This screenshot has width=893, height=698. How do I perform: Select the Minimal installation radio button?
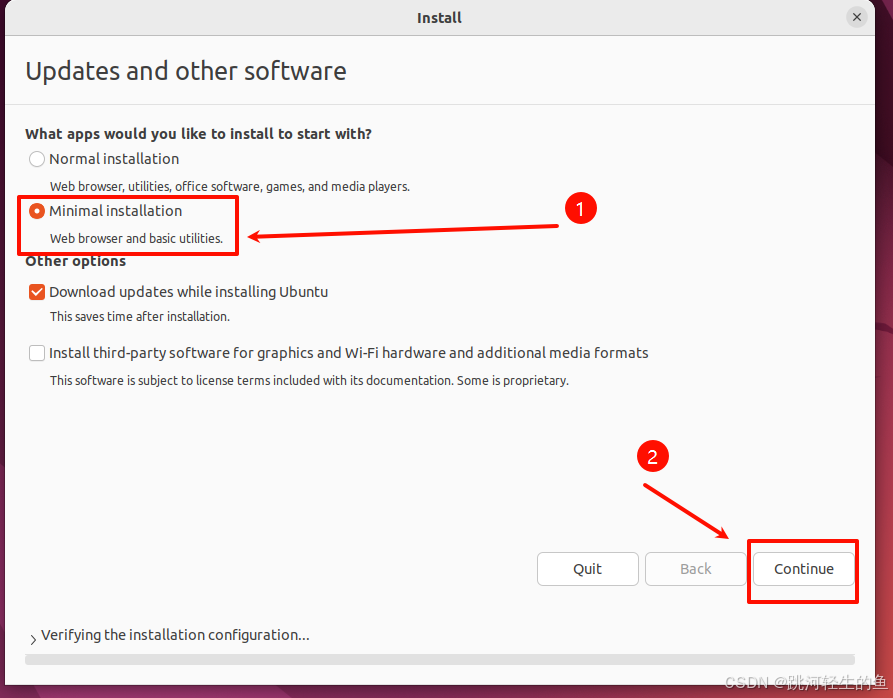[x=37, y=211]
